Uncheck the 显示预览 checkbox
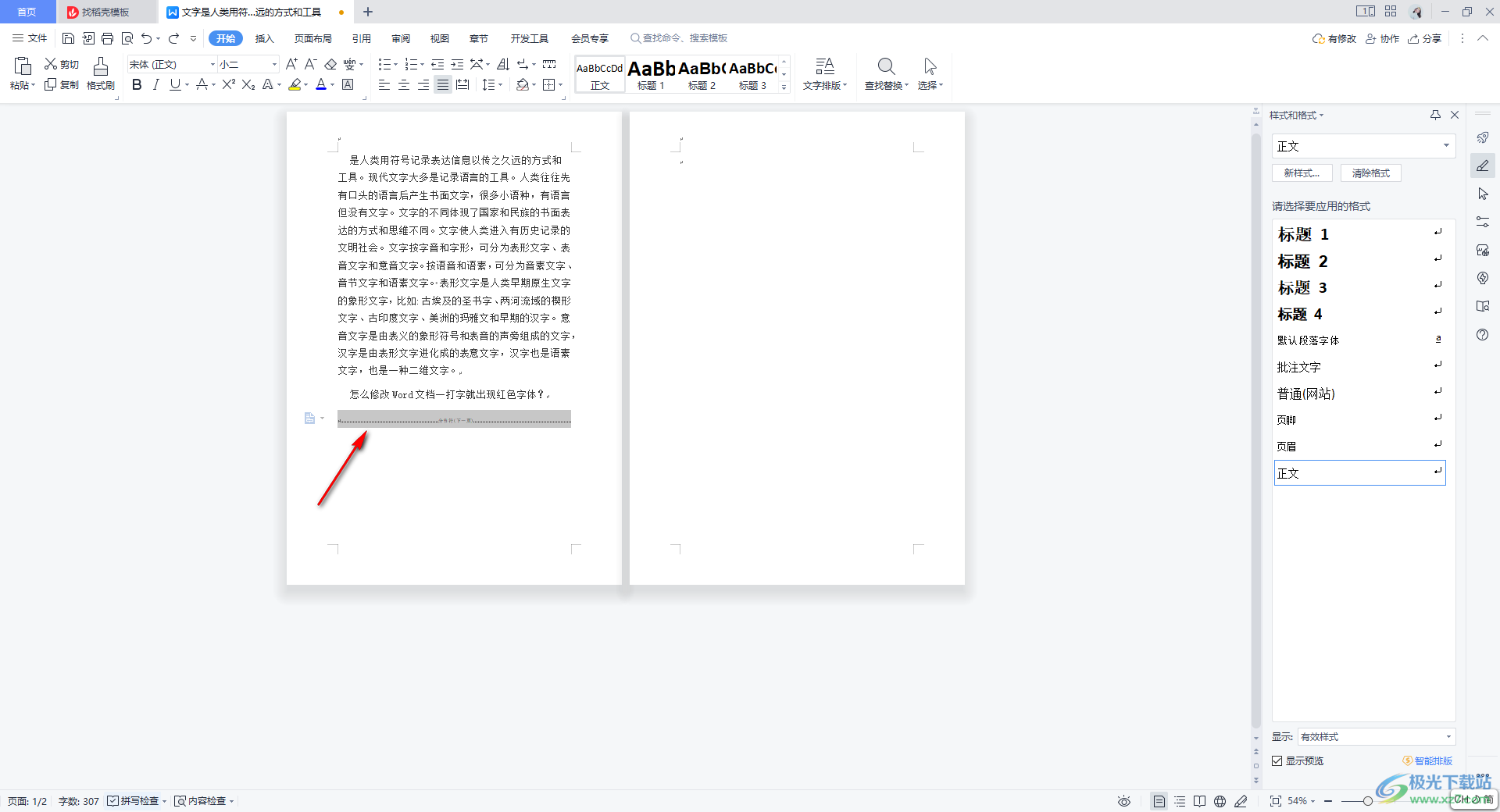The height and width of the screenshot is (812, 1500). [1277, 760]
